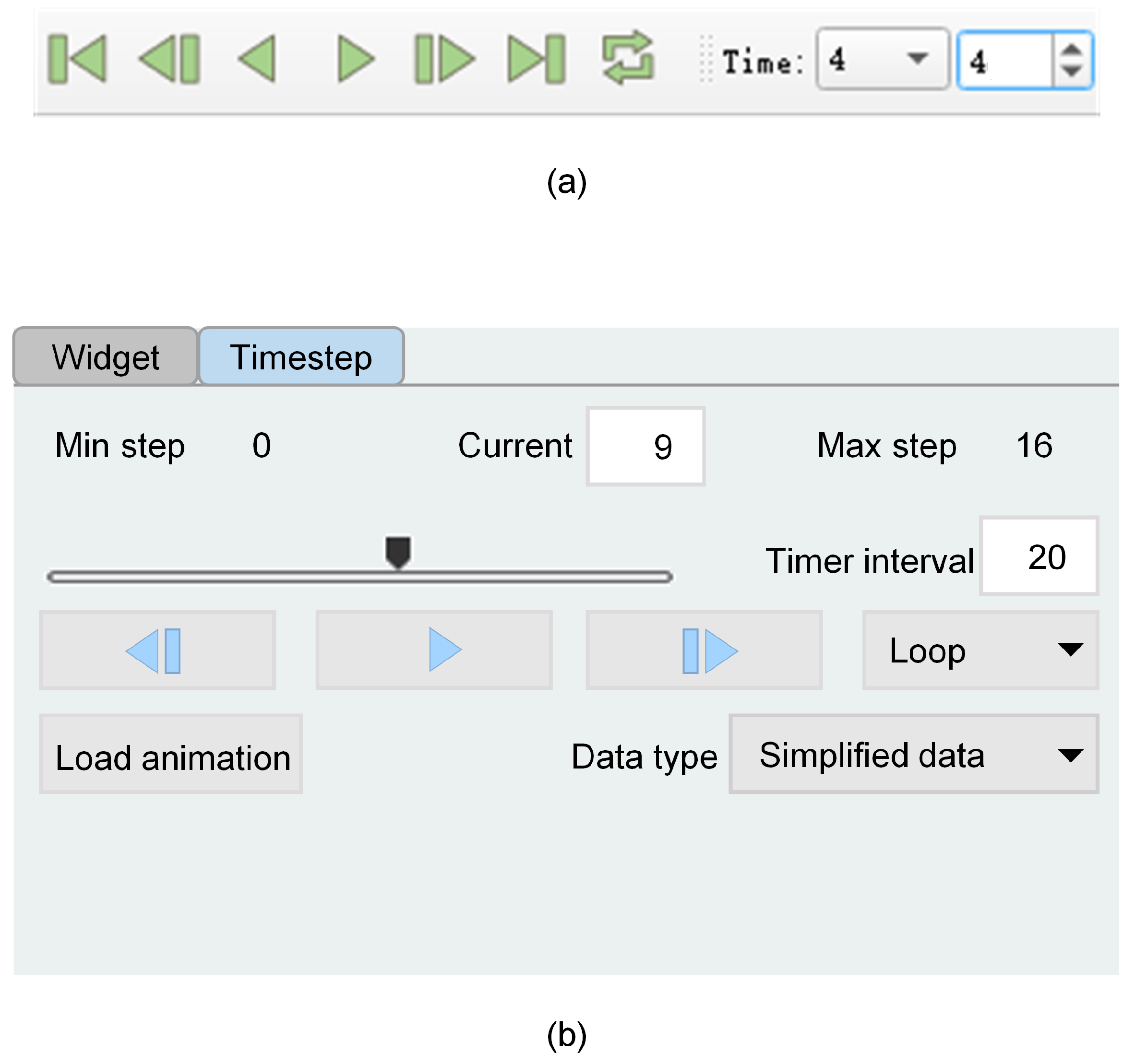The image size is (1135, 1064).
Task: Toggle the green loop animation icon
Action: pyautogui.click(x=628, y=58)
